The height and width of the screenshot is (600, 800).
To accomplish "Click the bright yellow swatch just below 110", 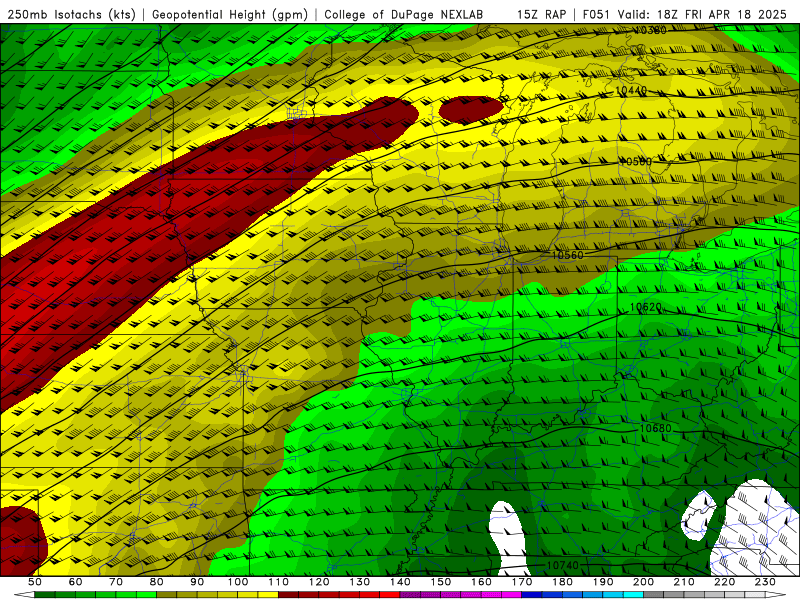I will (x=268, y=595).
